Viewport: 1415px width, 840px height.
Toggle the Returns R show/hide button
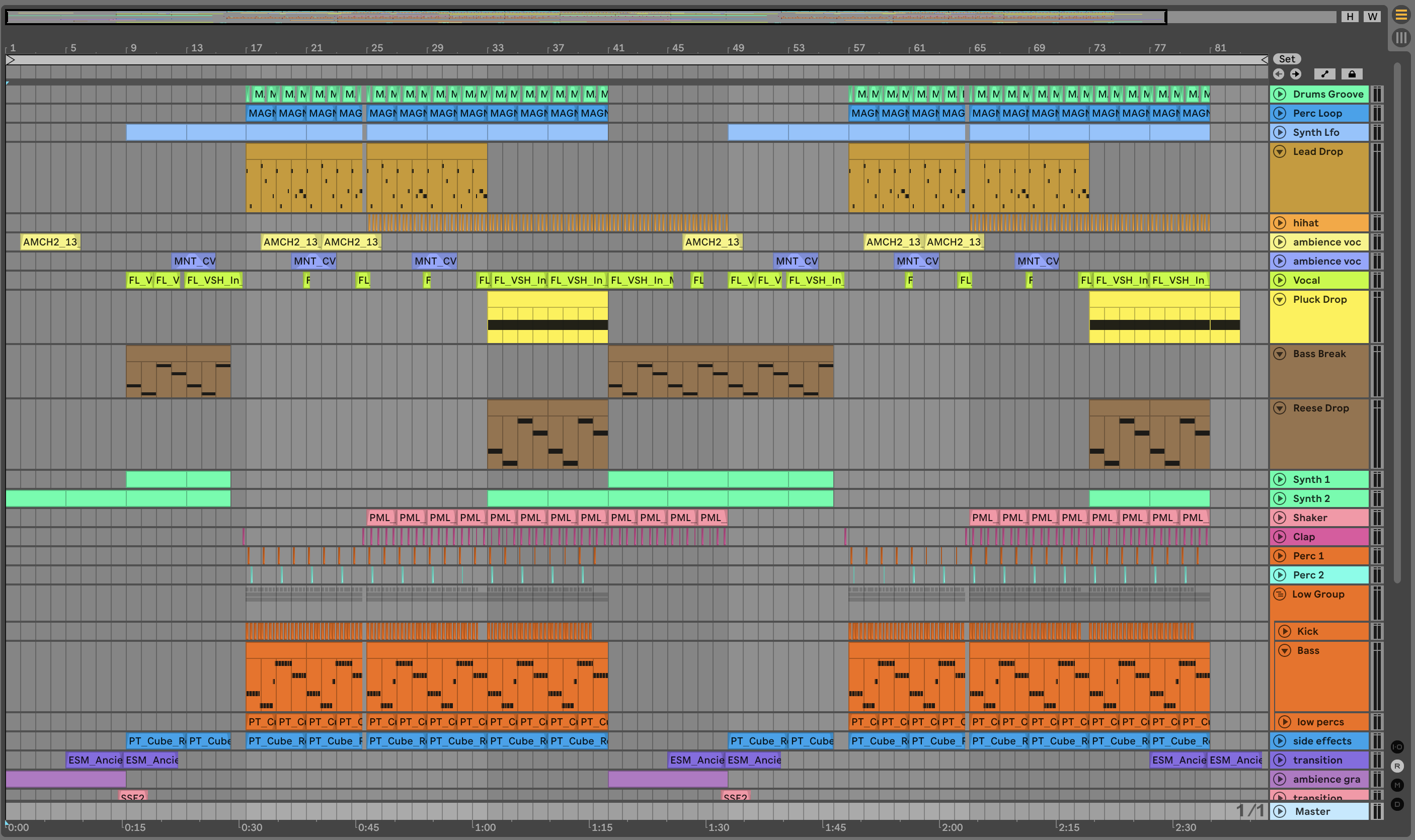pyautogui.click(x=1397, y=766)
